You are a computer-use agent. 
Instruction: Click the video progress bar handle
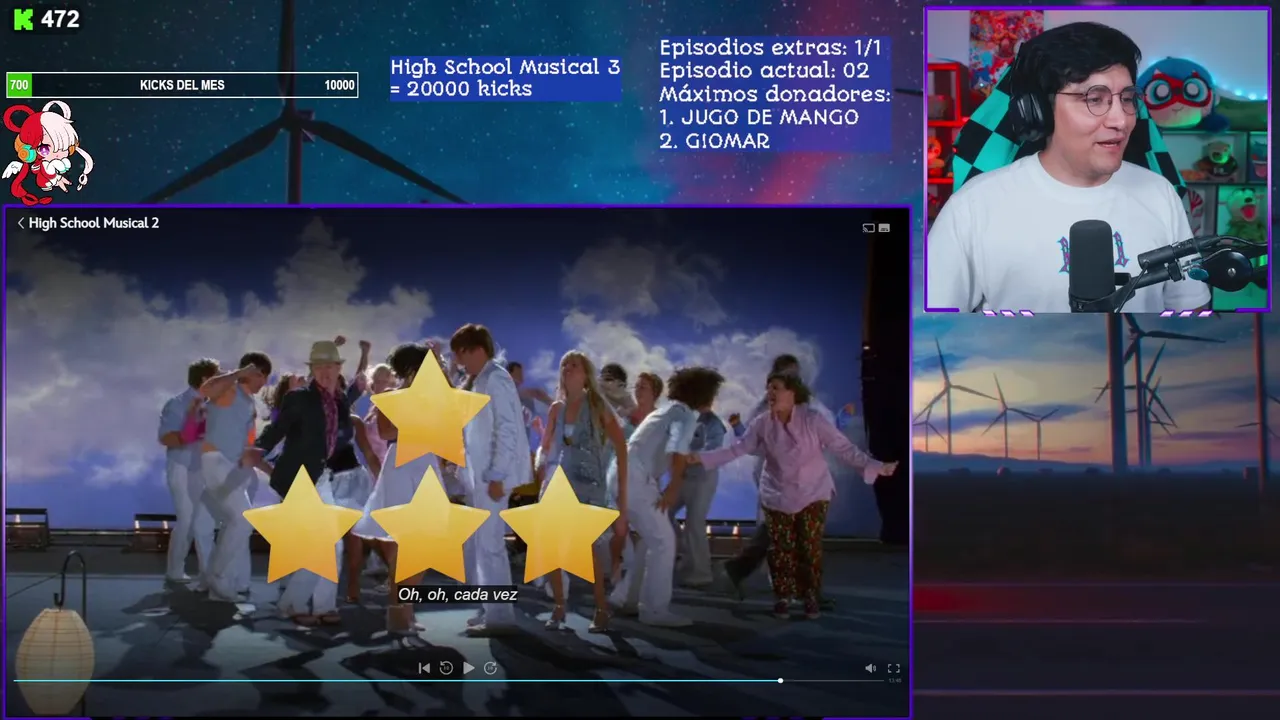(x=780, y=681)
